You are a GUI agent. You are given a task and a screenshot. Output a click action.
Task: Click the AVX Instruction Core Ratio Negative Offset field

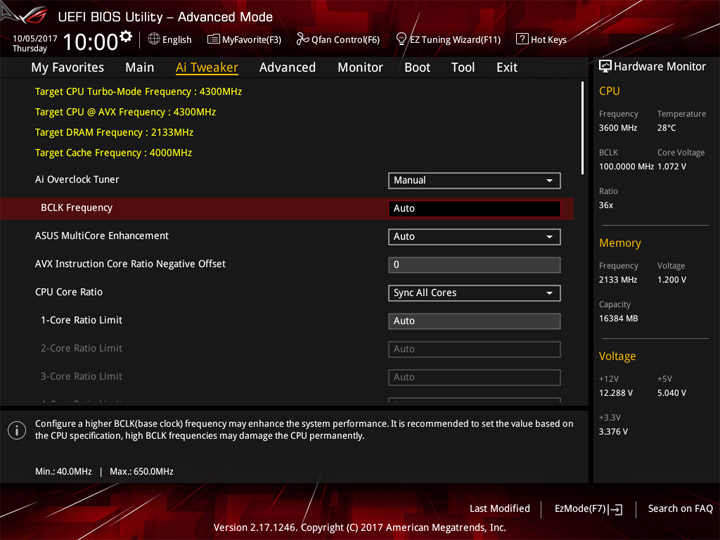(x=474, y=265)
